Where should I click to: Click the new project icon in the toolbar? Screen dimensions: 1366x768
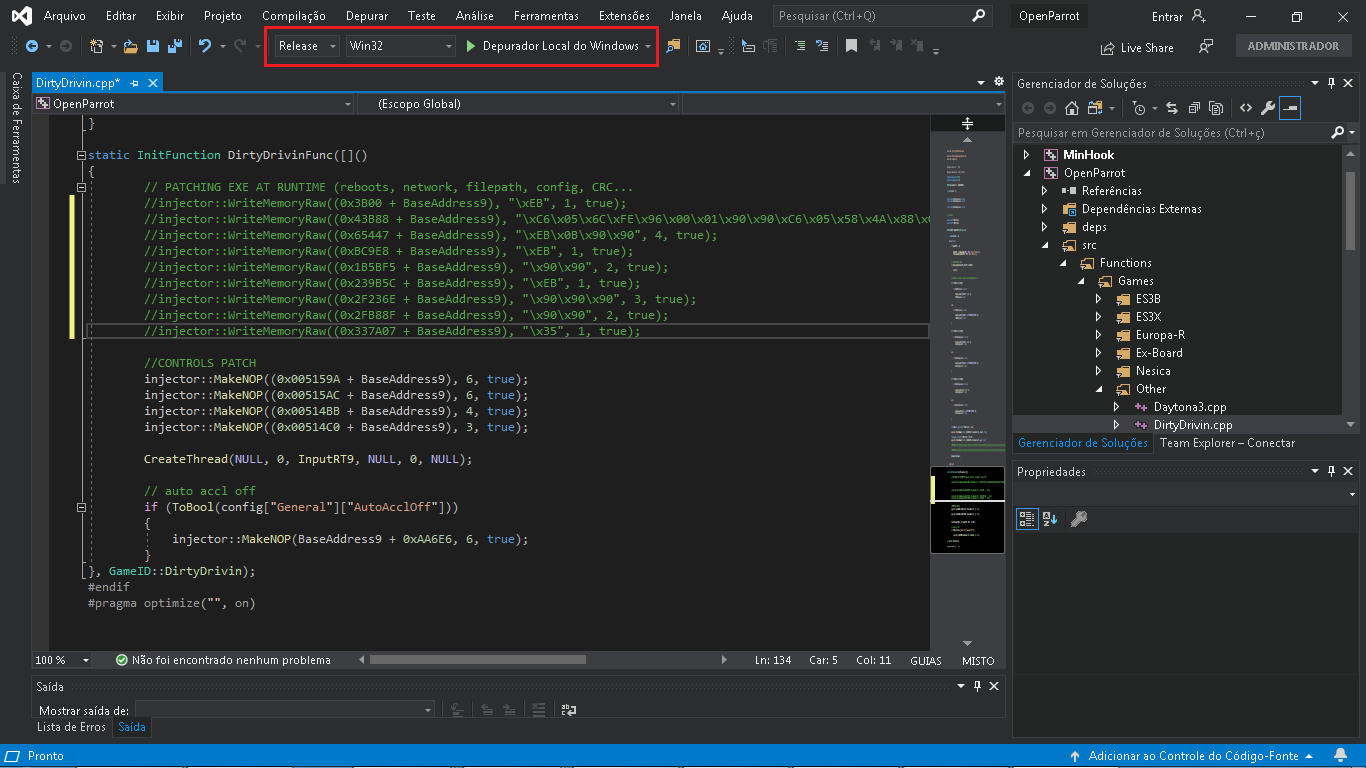(96, 46)
